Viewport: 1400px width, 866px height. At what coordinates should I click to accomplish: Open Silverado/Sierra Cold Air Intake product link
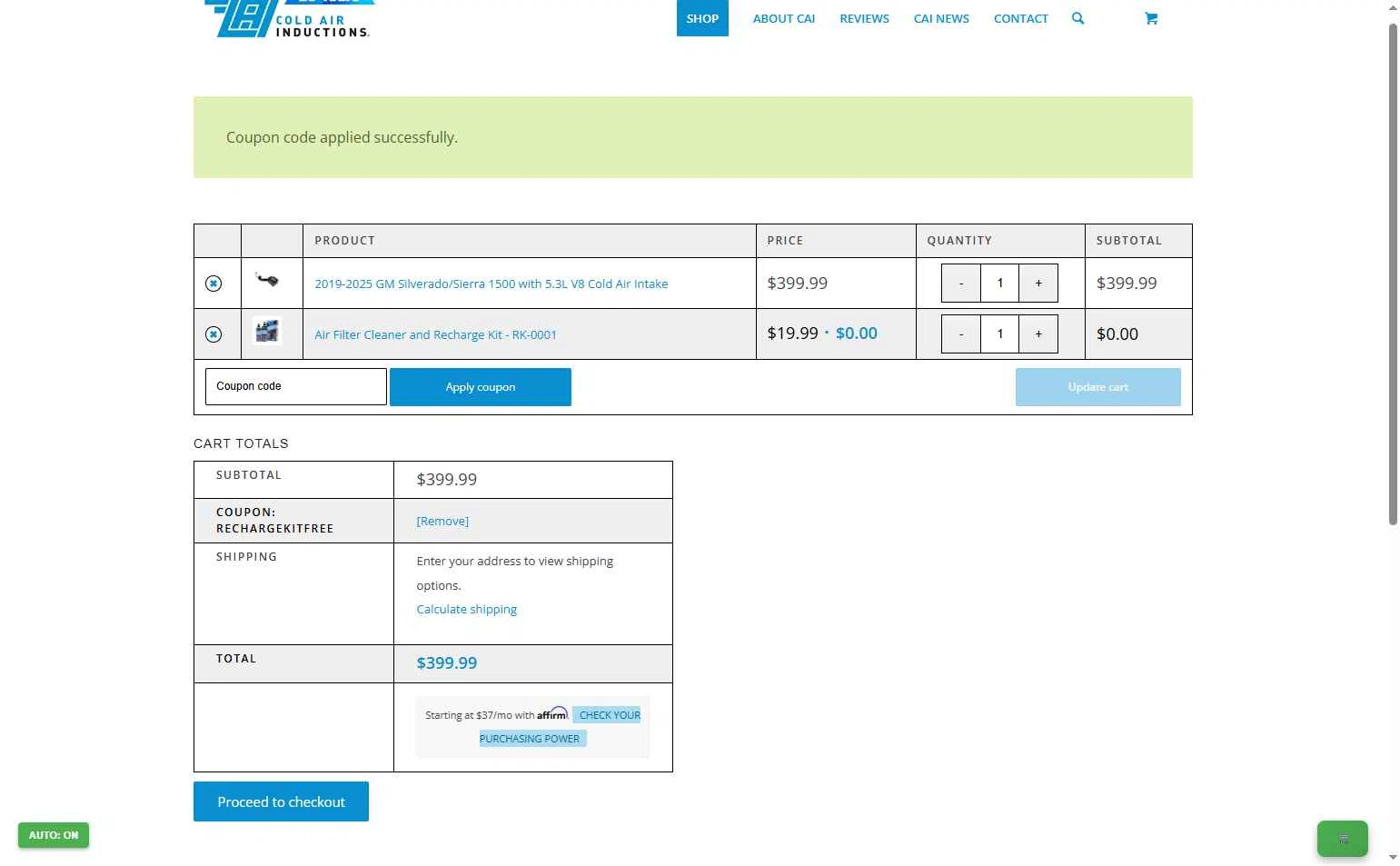[491, 284]
